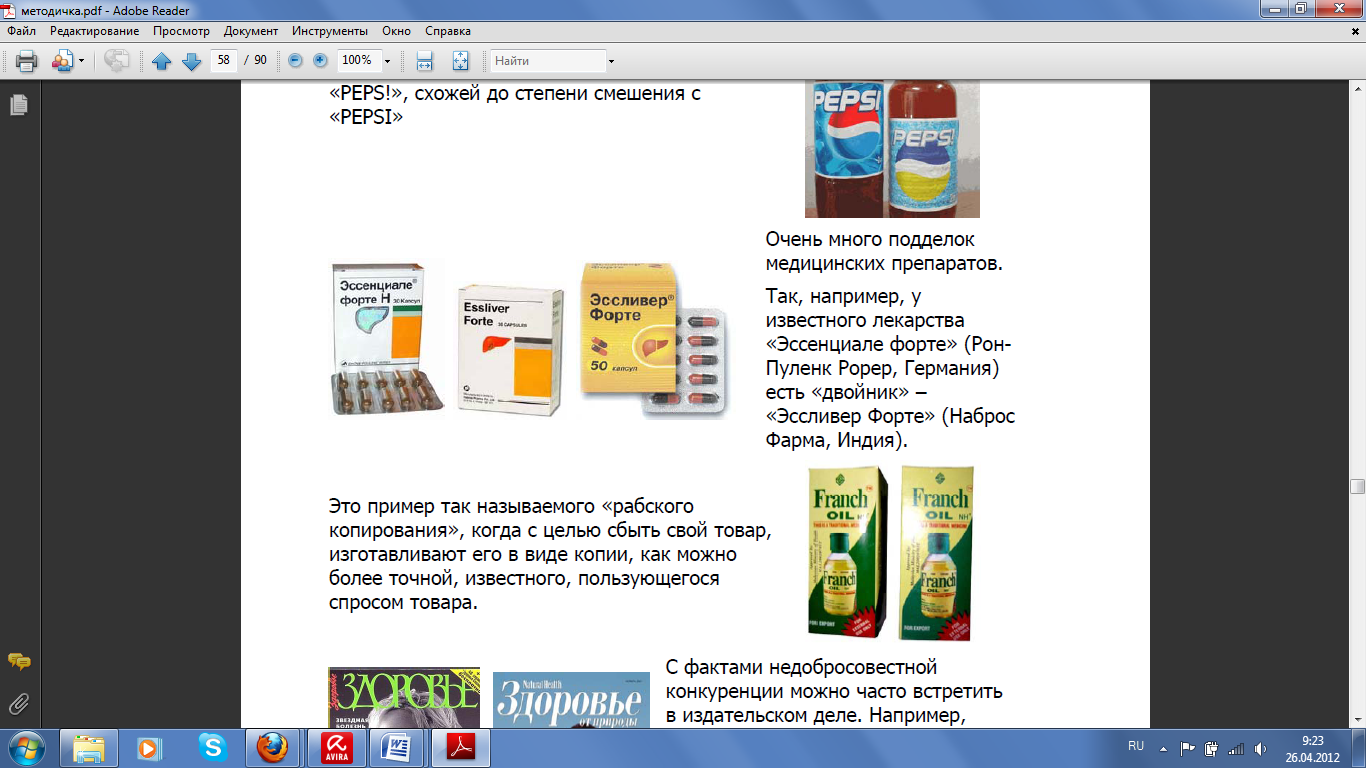The image size is (1366, 768).
Task: Click the greyed-out gear share icon
Action: pyautogui.click(x=117, y=61)
